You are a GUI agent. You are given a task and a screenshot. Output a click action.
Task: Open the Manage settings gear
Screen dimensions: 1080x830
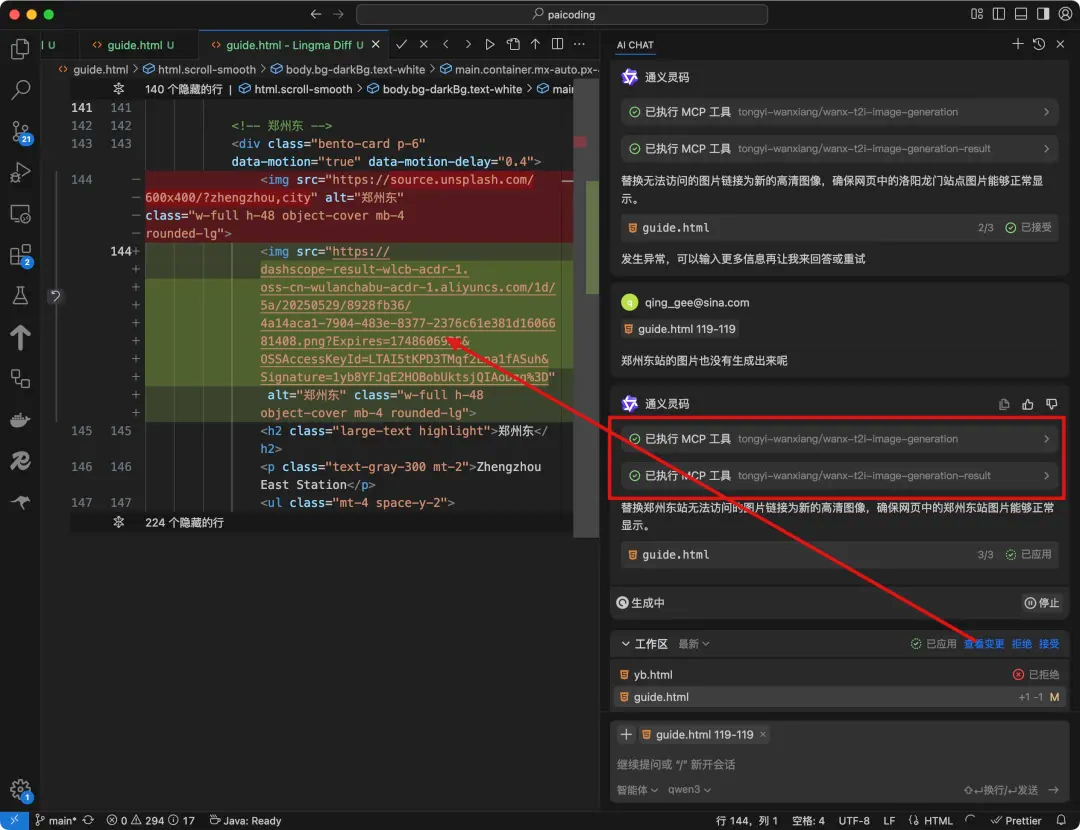pyautogui.click(x=21, y=790)
